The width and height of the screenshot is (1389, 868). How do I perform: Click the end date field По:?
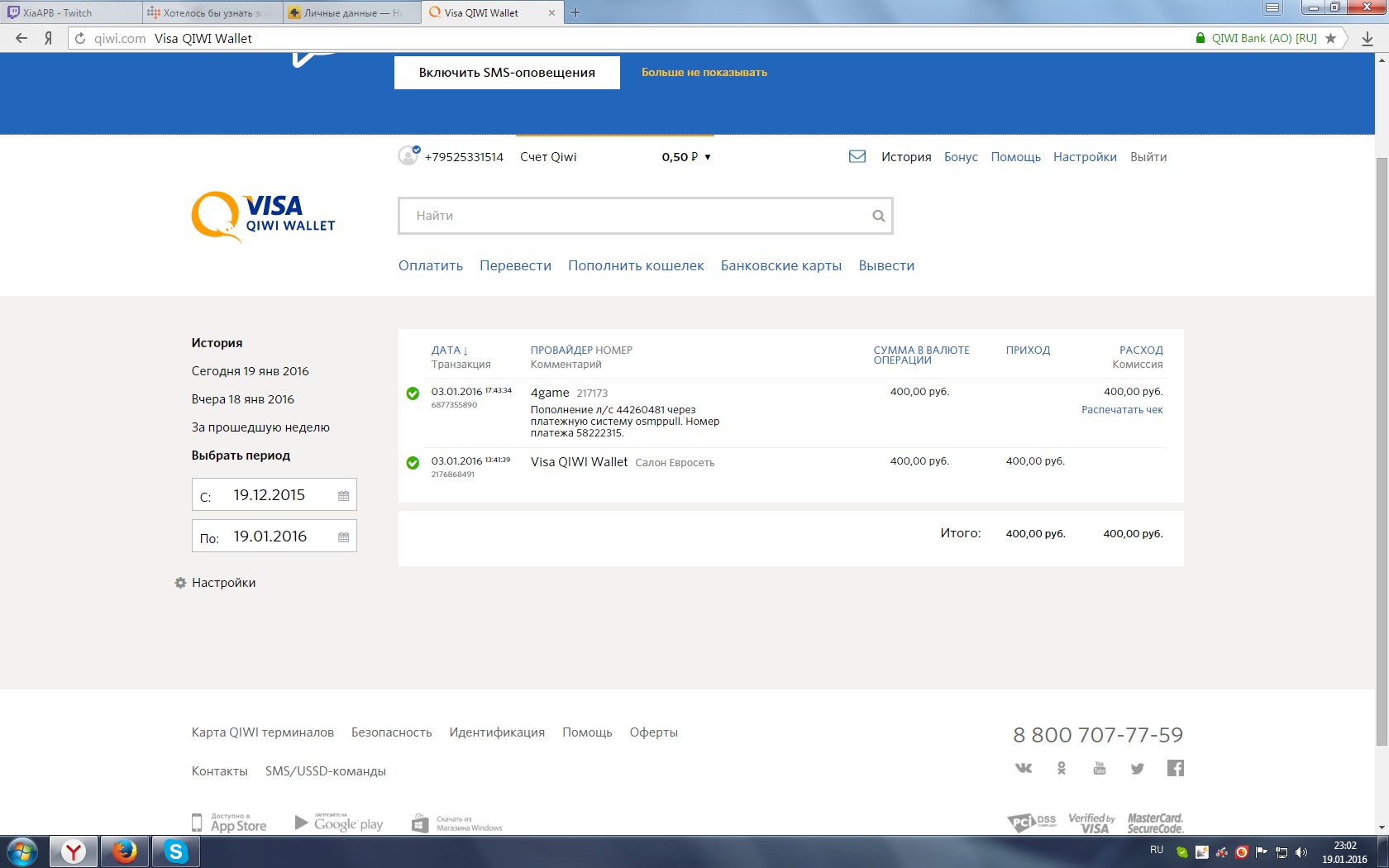click(274, 537)
